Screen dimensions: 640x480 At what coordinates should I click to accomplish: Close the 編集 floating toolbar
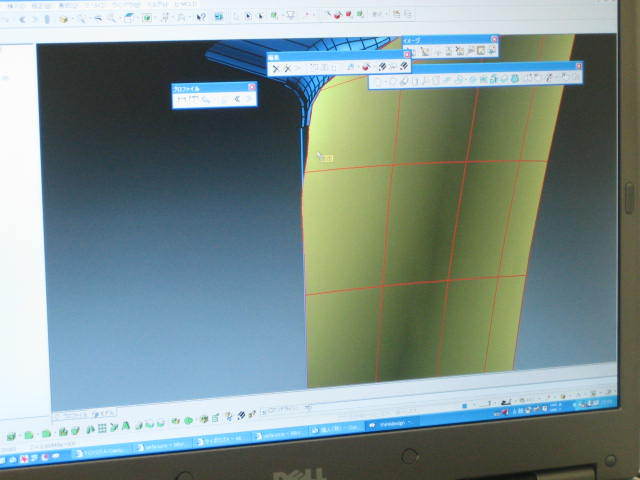coord(406,56)
